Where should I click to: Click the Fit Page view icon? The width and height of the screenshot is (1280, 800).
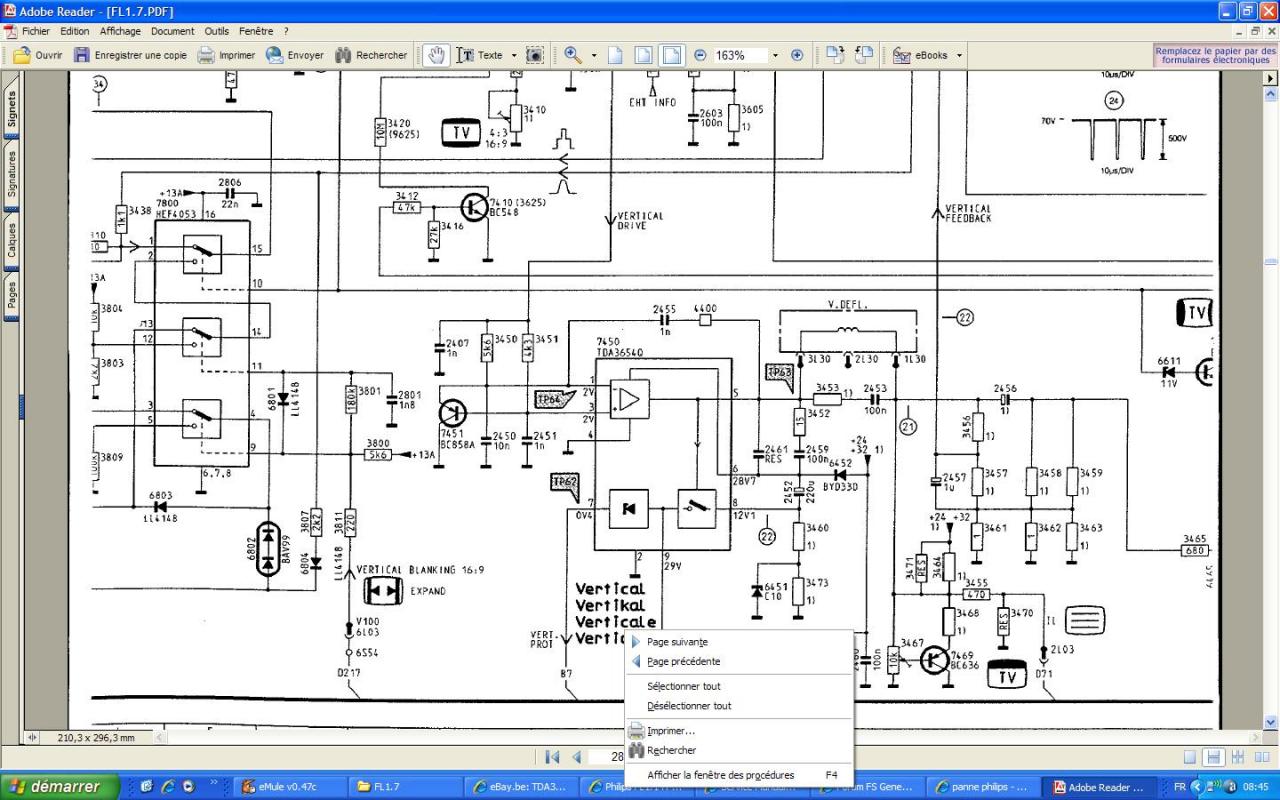(x=644, y=55)
